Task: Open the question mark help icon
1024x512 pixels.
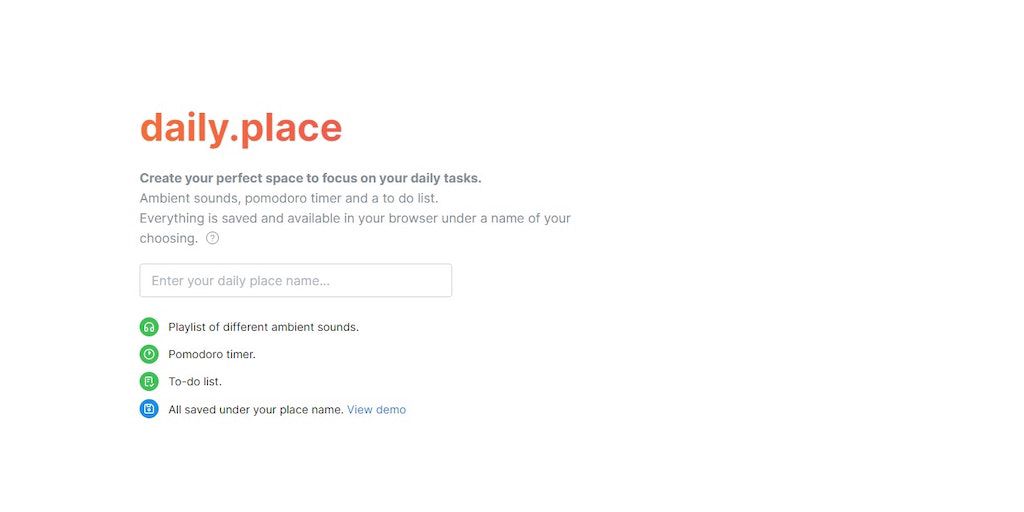Action: point(212,238)
